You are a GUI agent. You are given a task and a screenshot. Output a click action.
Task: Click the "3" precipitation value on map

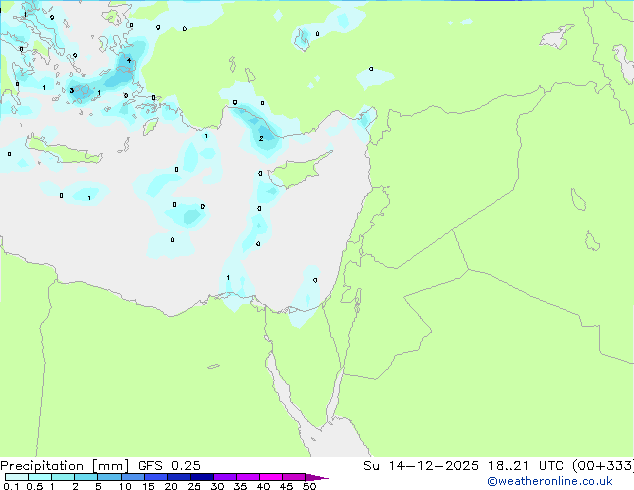(x=72, y=90)
